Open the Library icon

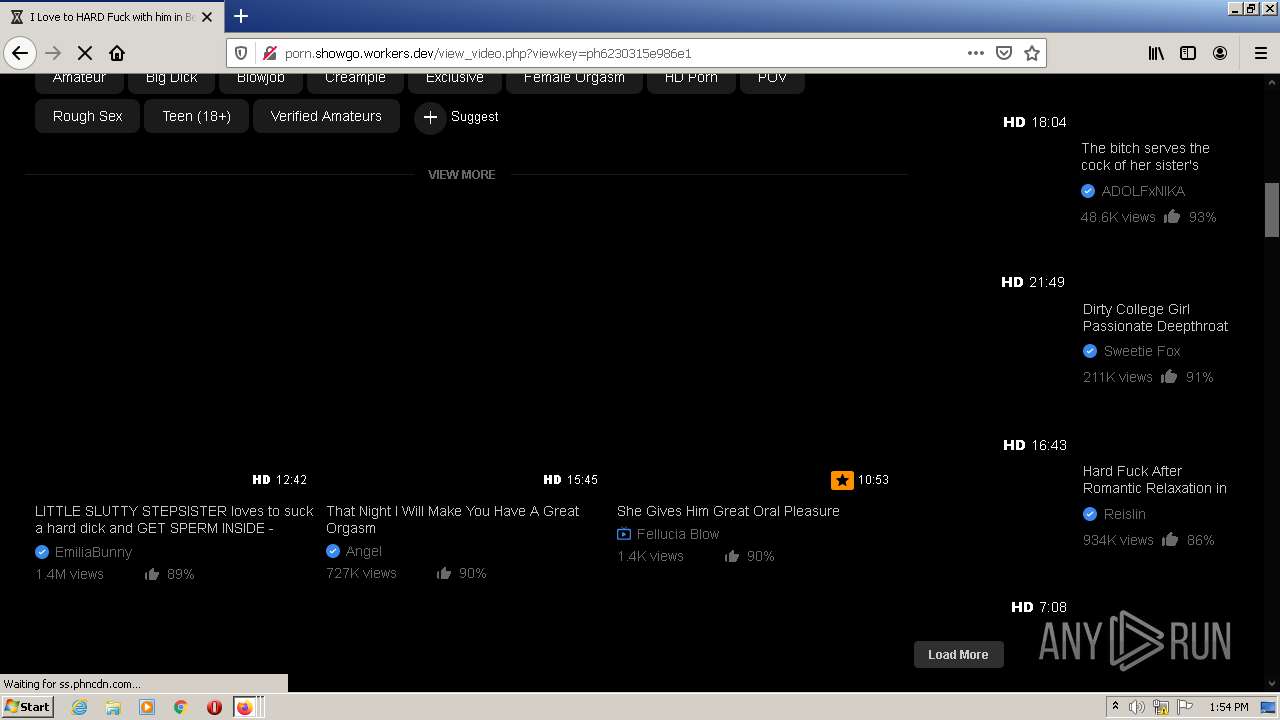pyautogui.click(x=1156, y=53)
